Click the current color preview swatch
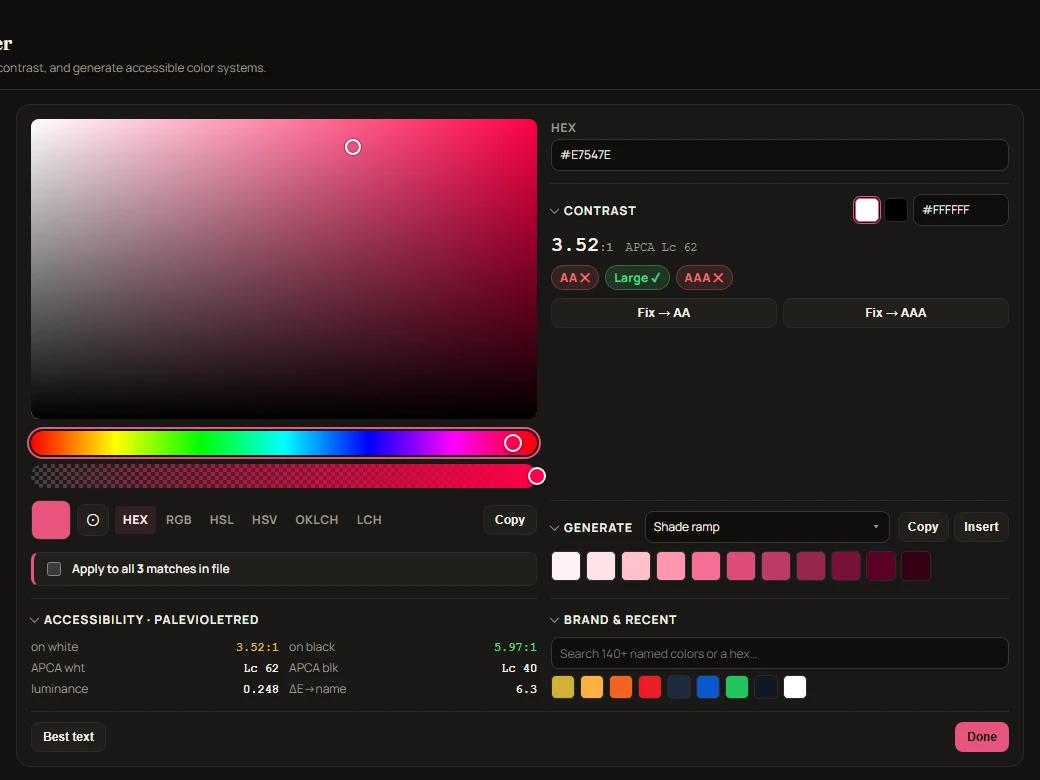The height and width of the screenshot is (780, 1040). coord(51,520)
